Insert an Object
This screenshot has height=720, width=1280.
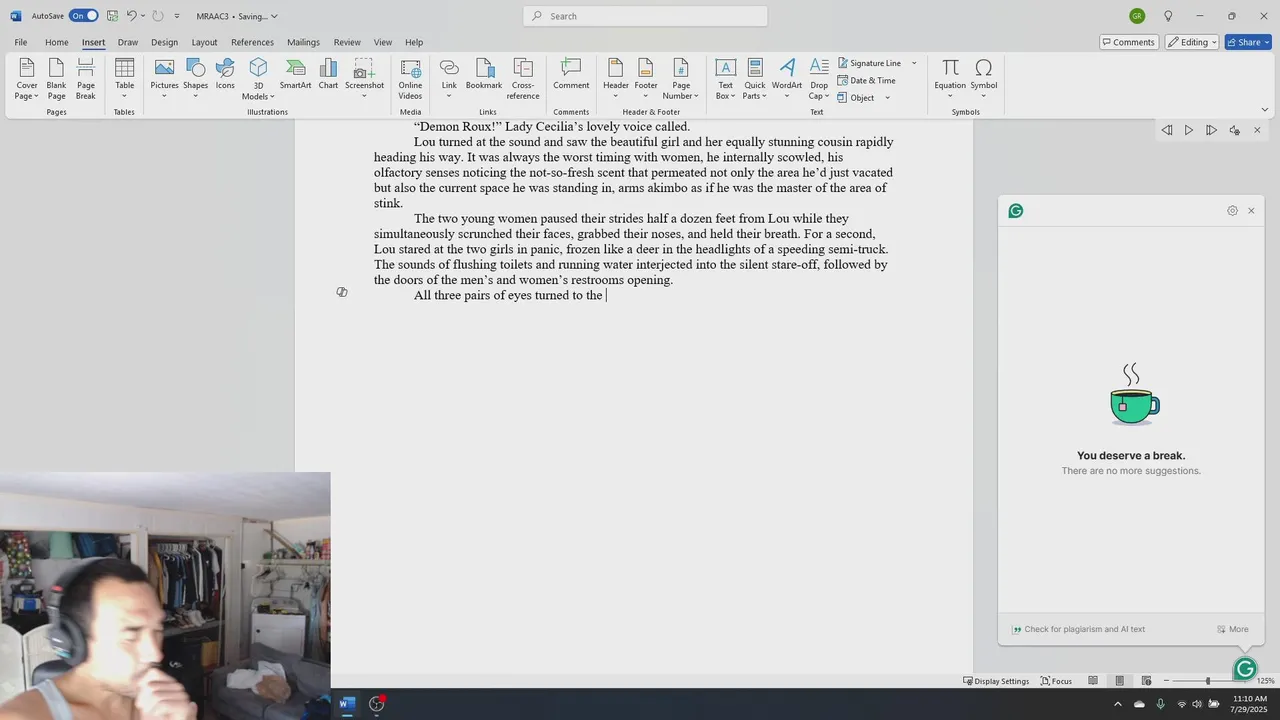click(x=856, y=97)
